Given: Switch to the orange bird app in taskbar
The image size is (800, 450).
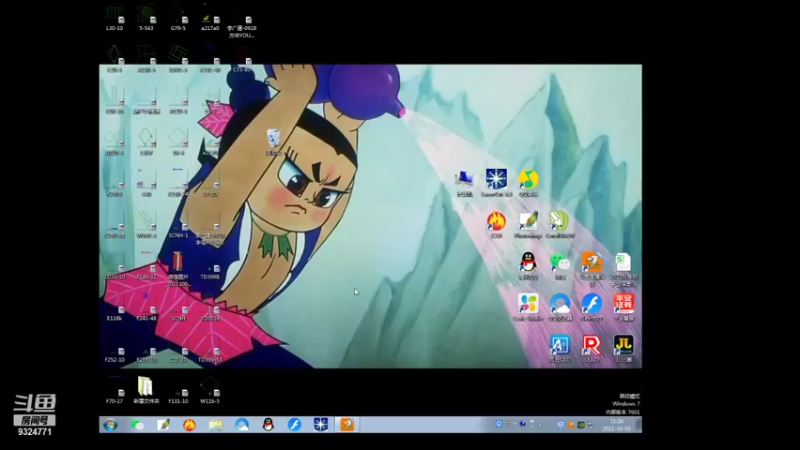Looking at the screenshot, I should 347,424.
